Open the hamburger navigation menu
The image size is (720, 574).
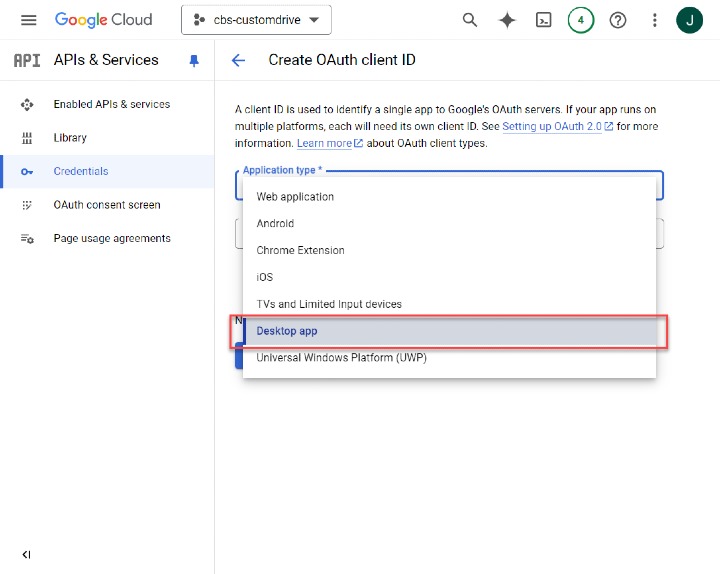28,20
